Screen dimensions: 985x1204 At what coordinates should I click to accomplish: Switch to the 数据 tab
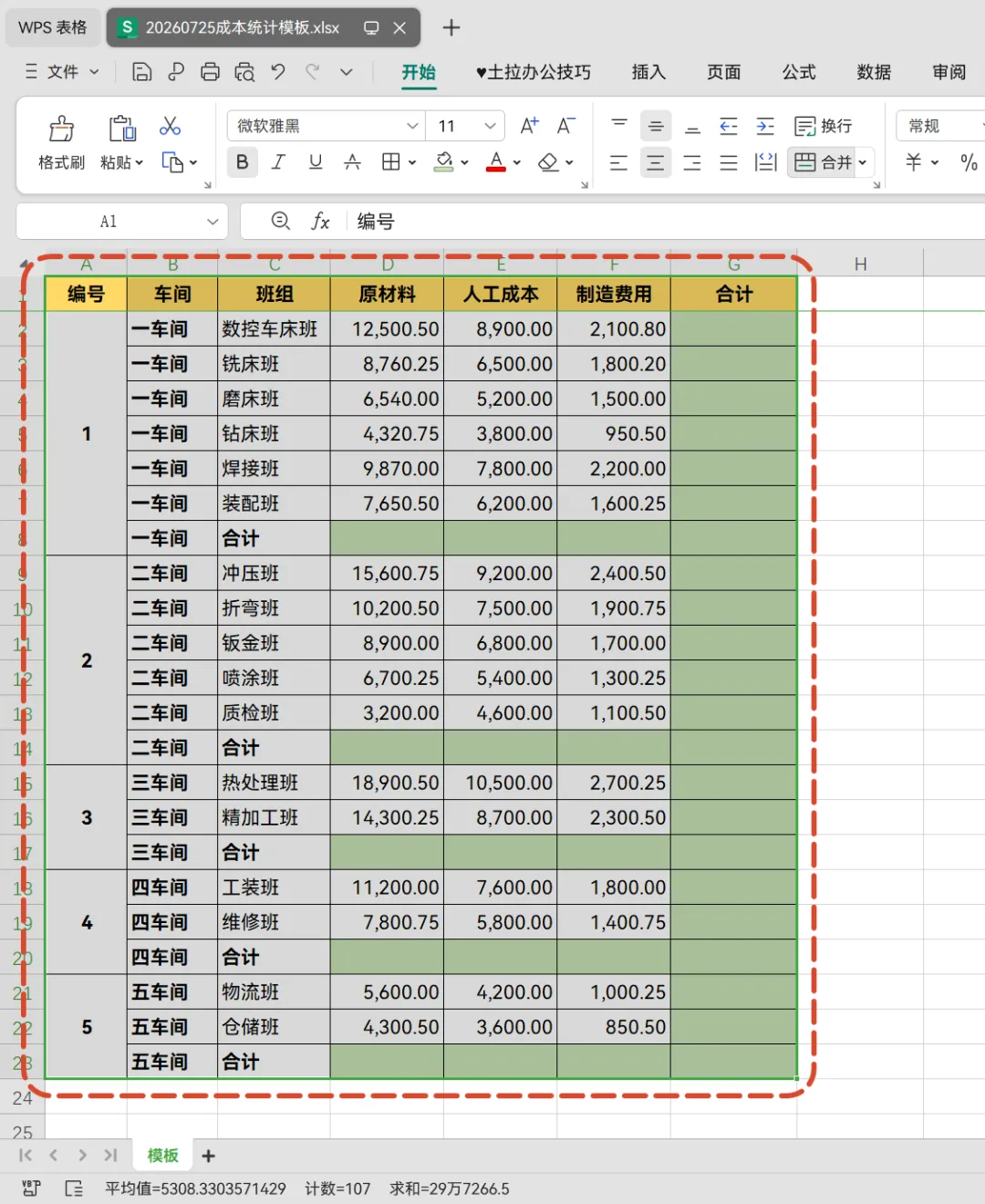(x=874, y=72)
